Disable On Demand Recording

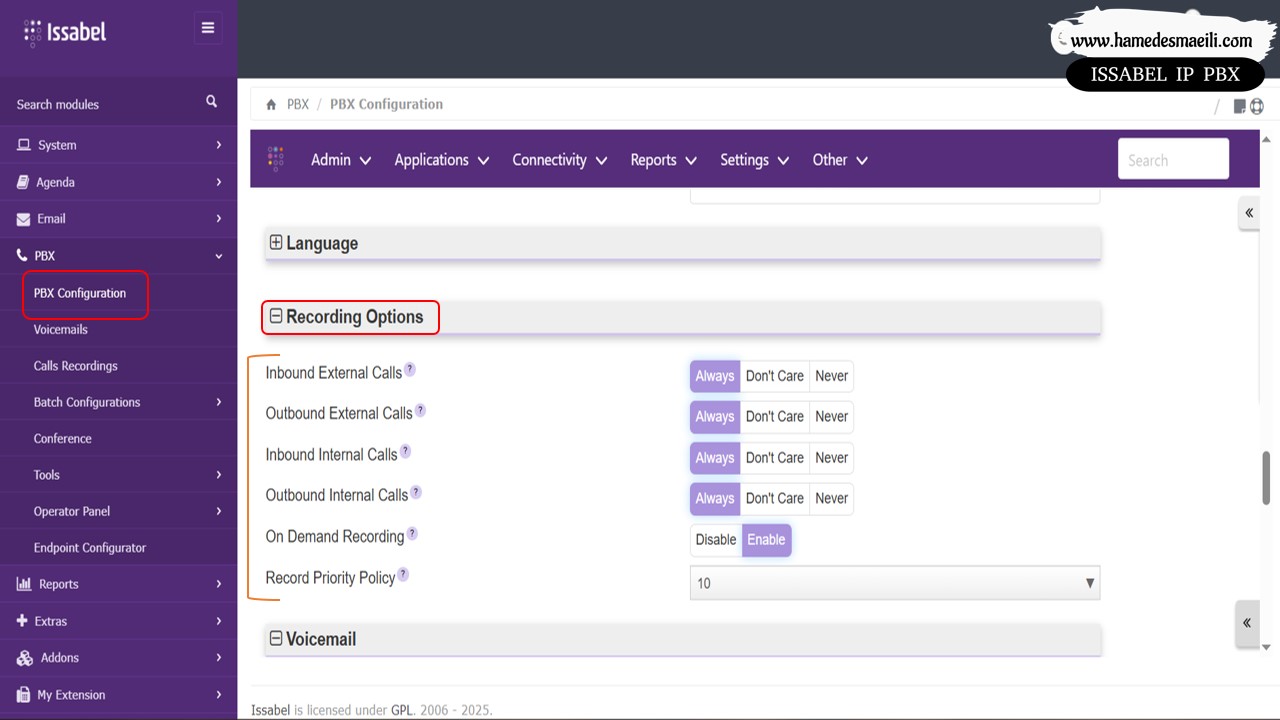pyautogui.click(x=715, y=539)
